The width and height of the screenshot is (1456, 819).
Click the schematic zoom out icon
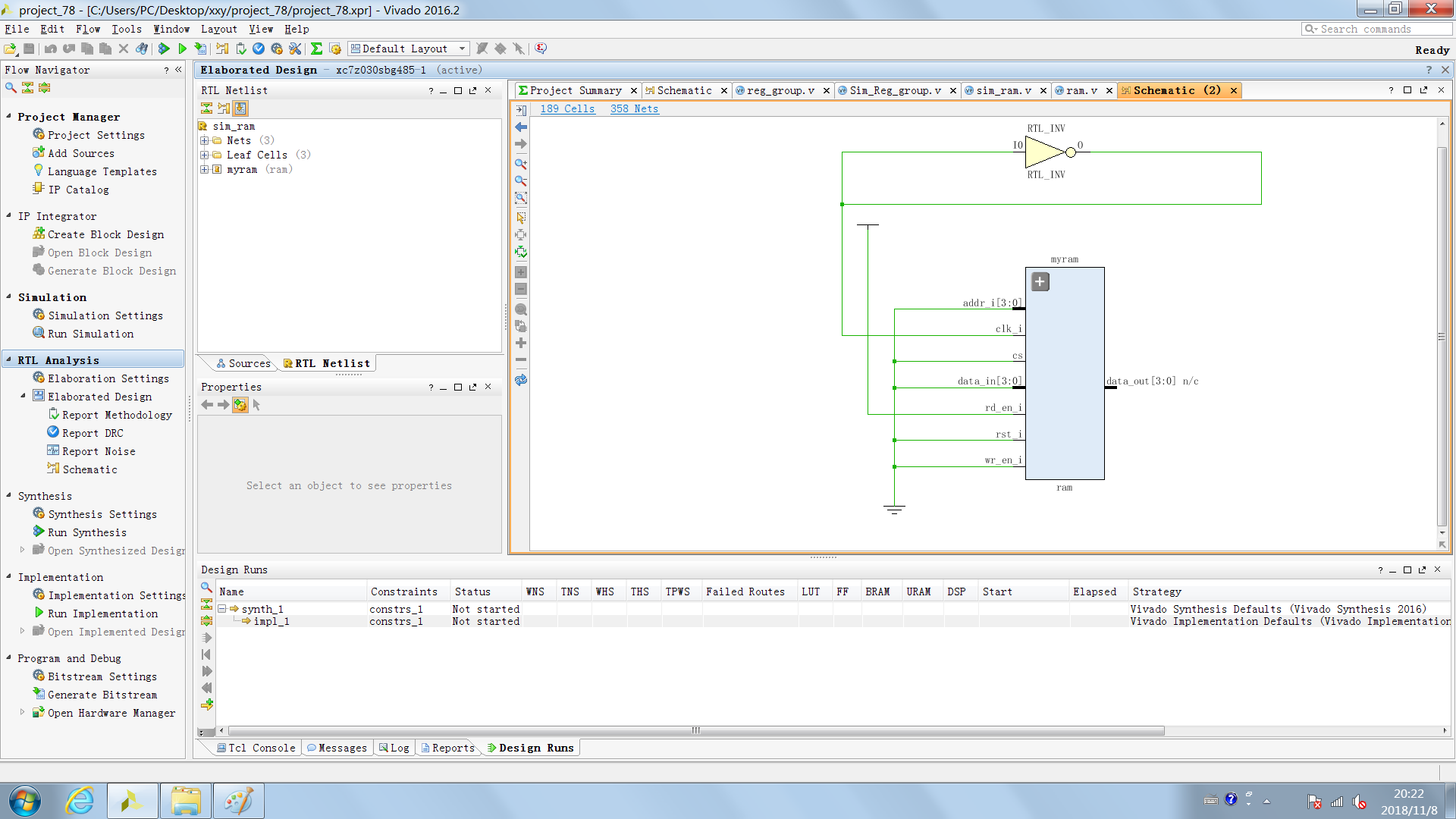coord(520,180)
